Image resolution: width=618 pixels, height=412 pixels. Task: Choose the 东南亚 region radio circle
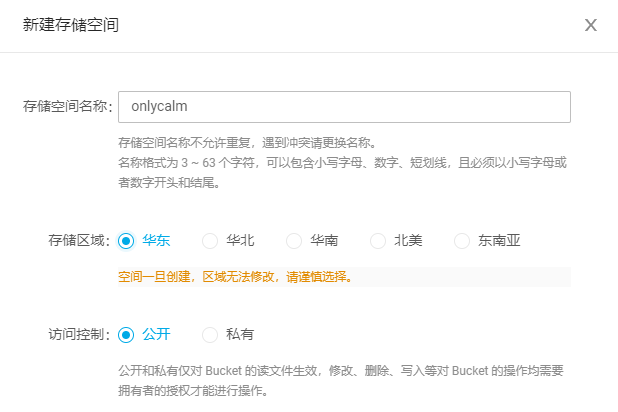click(x=462, y=240)
